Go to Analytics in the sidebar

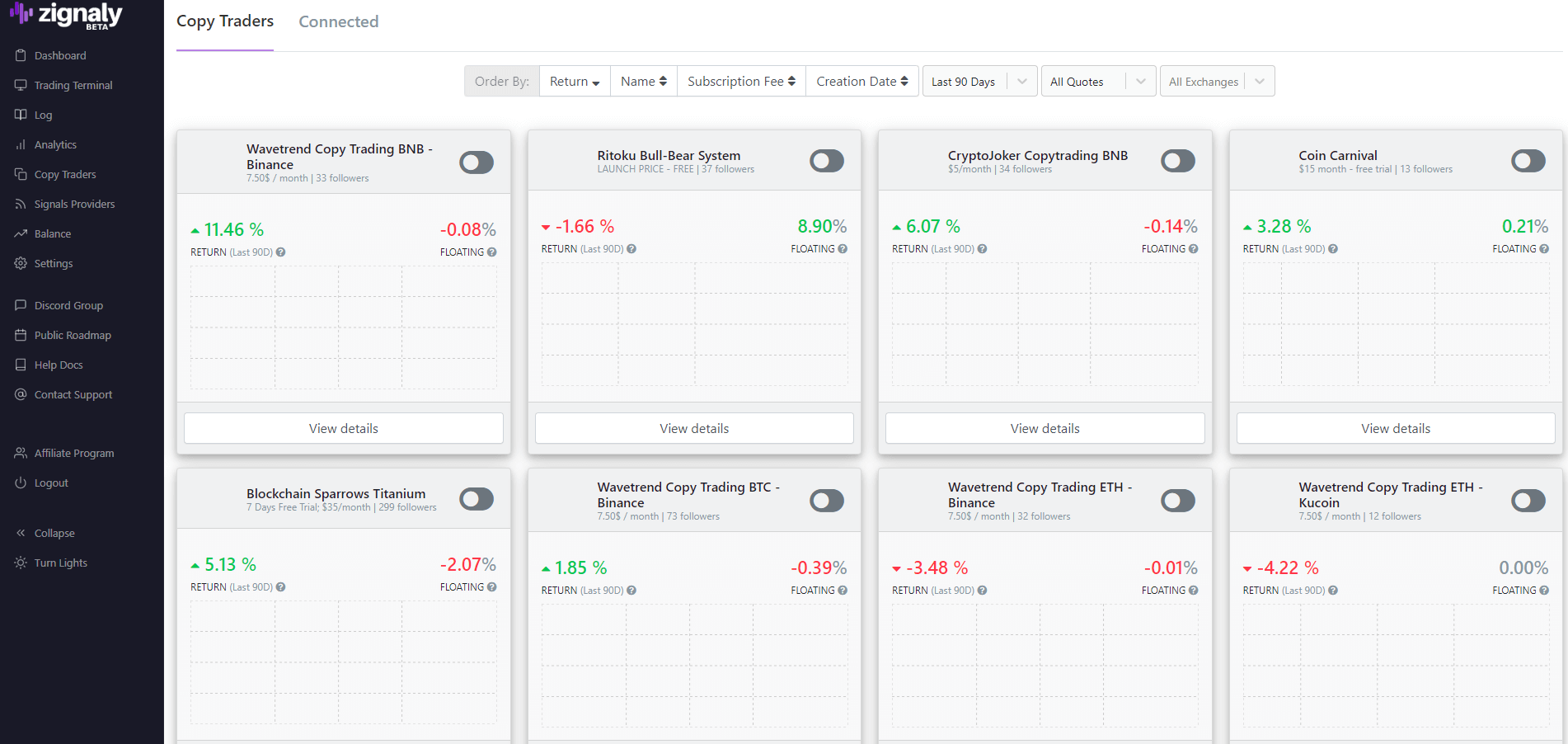55,144
